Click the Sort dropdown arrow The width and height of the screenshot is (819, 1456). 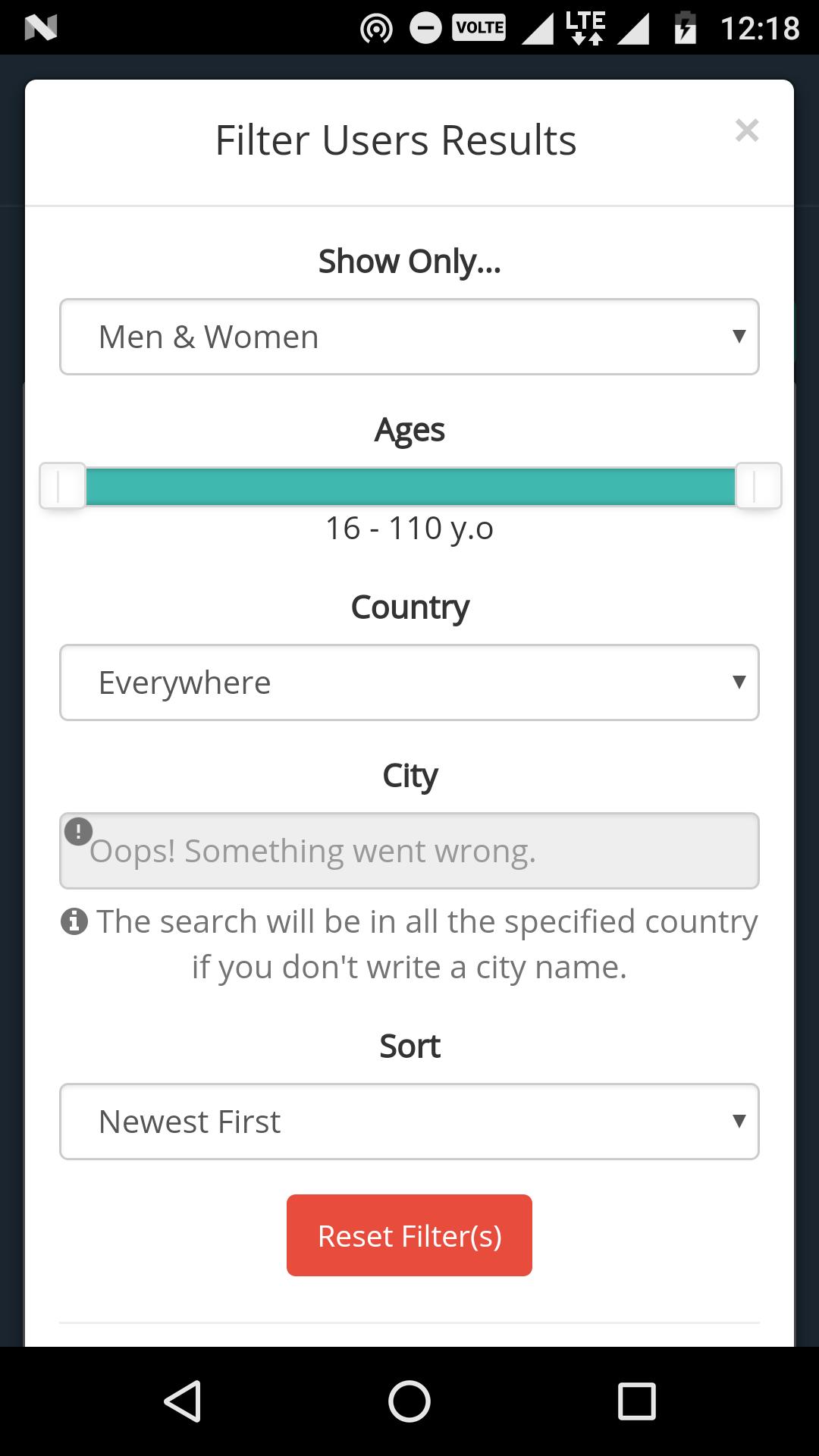[x=739, y=1121]
